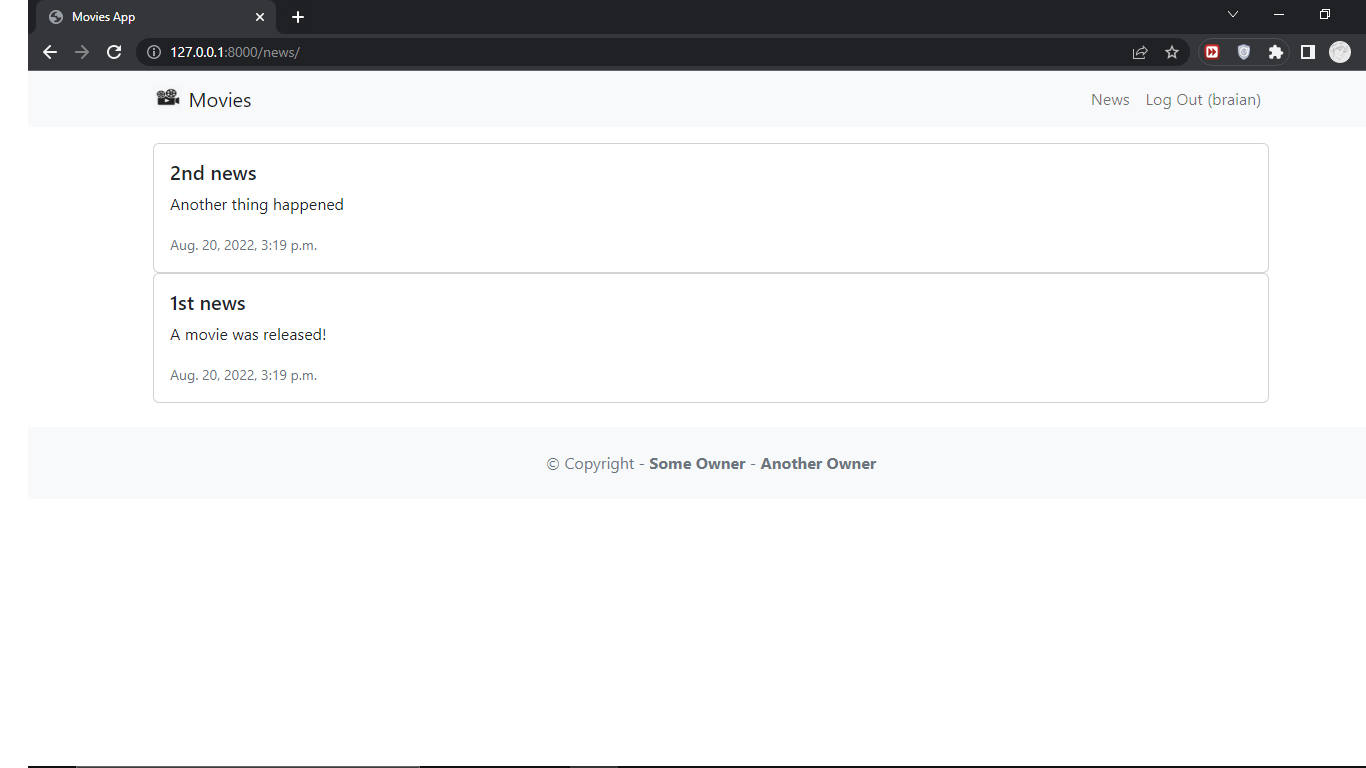Click the Some Owner footer link
The width and height of the screenshot is (1366, 768).
tap(697, 463)
